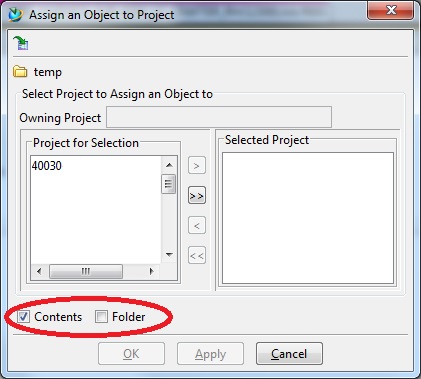
Task: Click the project list scroll-down arrow
Action: pos(169,255)
